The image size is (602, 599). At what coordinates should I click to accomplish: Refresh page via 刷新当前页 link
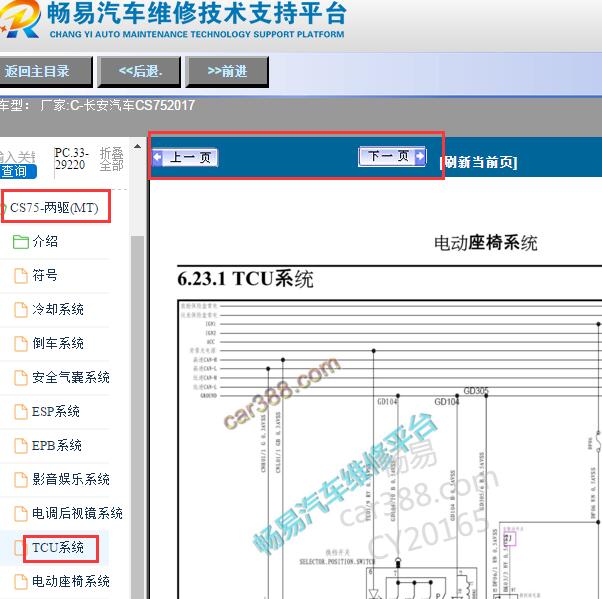point(479,162)
